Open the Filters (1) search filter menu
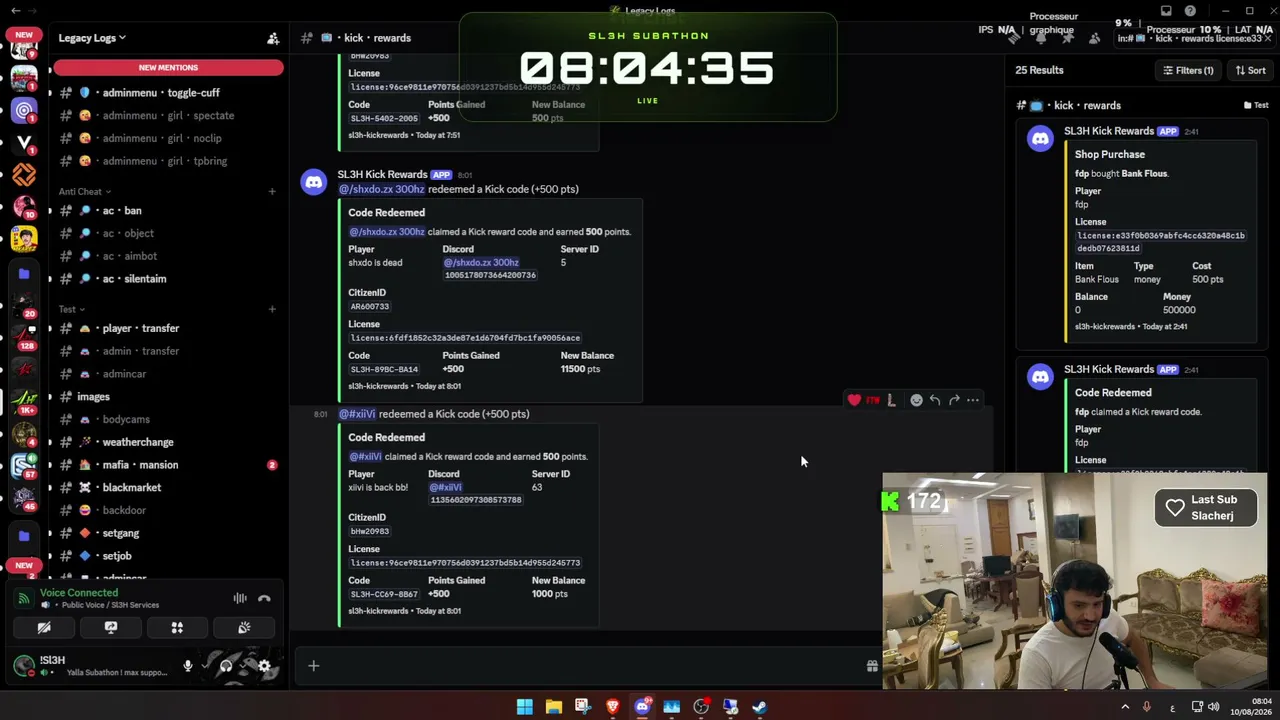The width and height of the screenshot is (1280, 720). [1188, 70]
